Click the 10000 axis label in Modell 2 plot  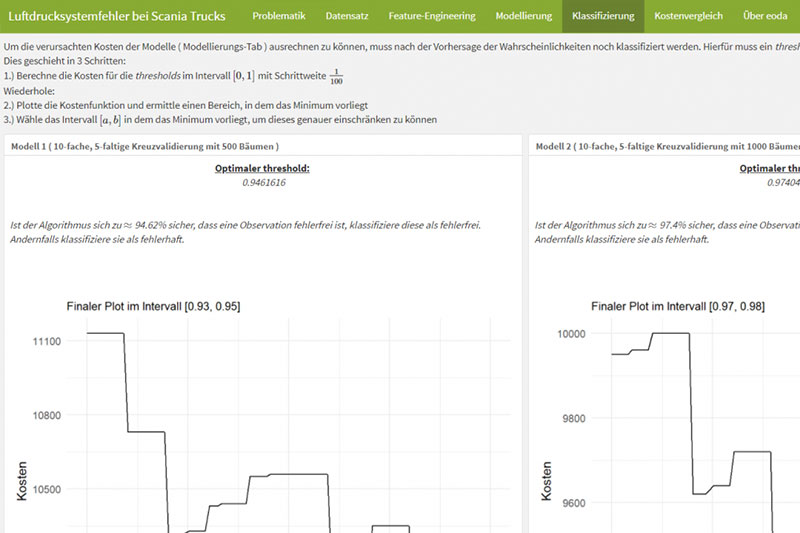(571, 334)
